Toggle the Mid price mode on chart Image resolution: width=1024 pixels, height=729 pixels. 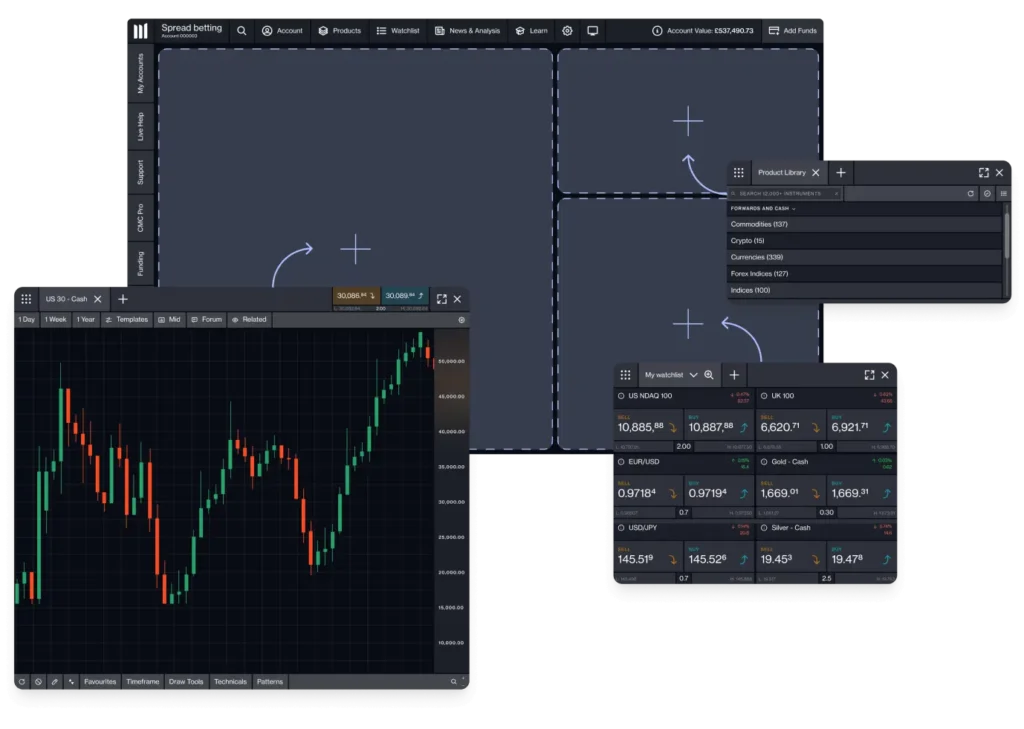169,319
